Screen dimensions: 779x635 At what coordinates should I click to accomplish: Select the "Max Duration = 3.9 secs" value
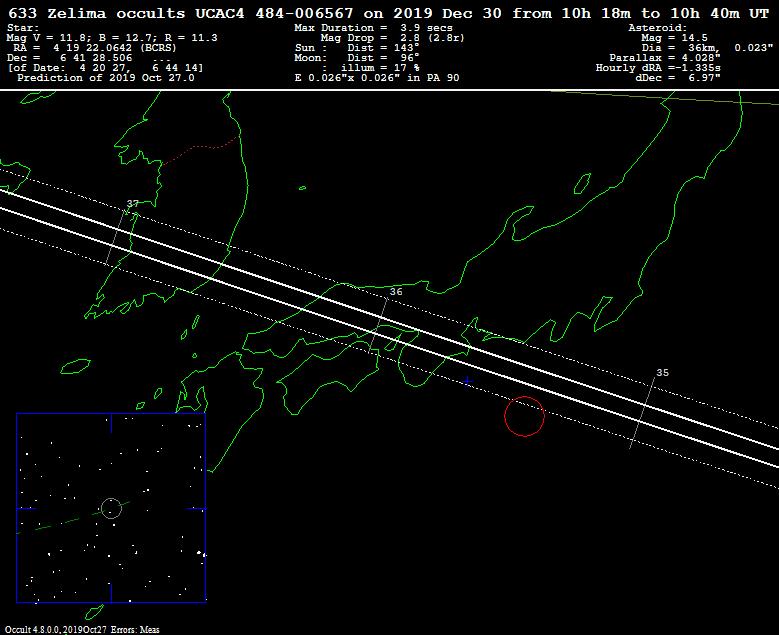click(x=374, y=28)
